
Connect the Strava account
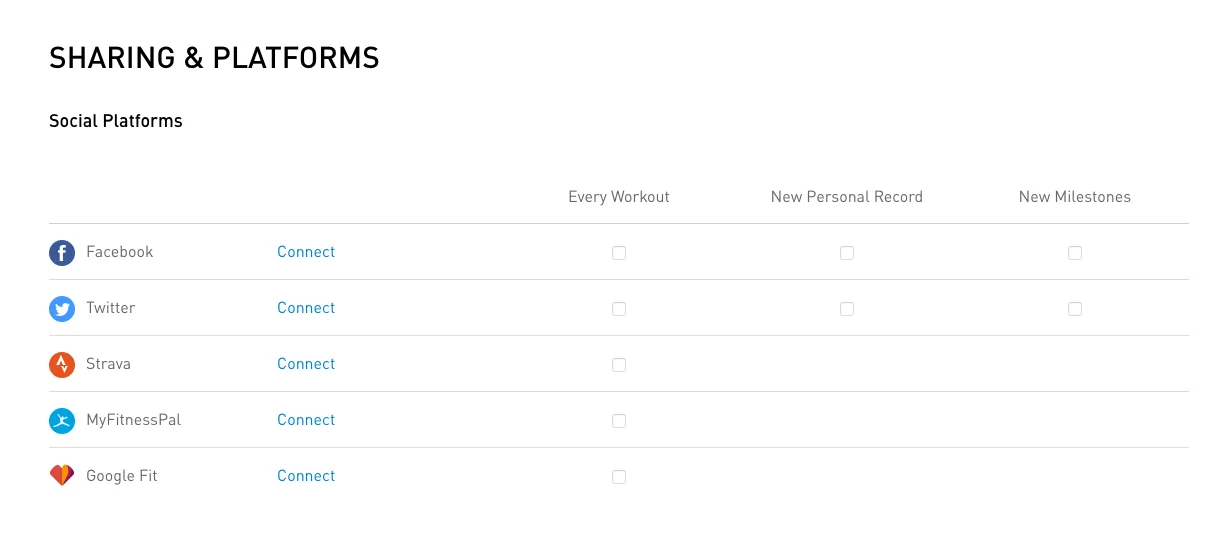(x=306, y=364)
